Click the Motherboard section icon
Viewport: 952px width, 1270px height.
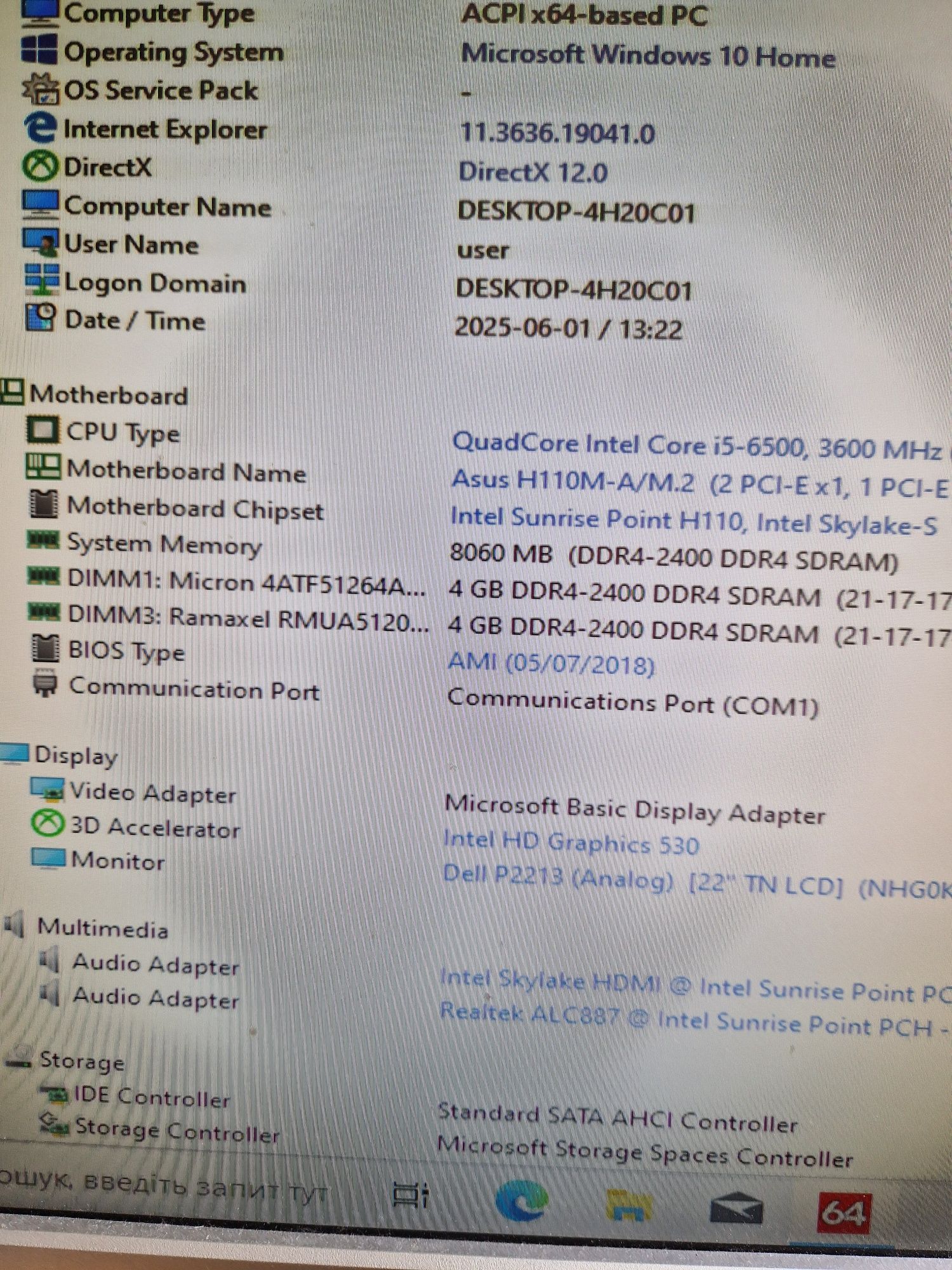tap(11, 392)
